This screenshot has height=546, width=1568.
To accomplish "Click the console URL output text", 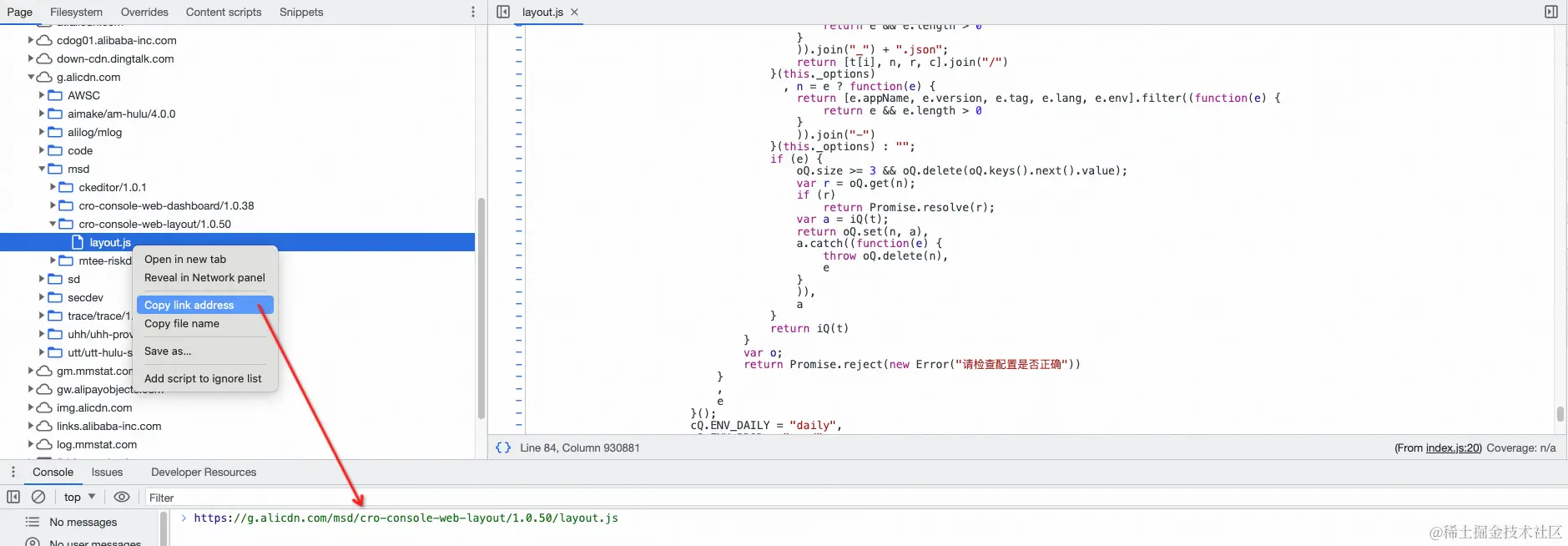I will click(406, 518).
